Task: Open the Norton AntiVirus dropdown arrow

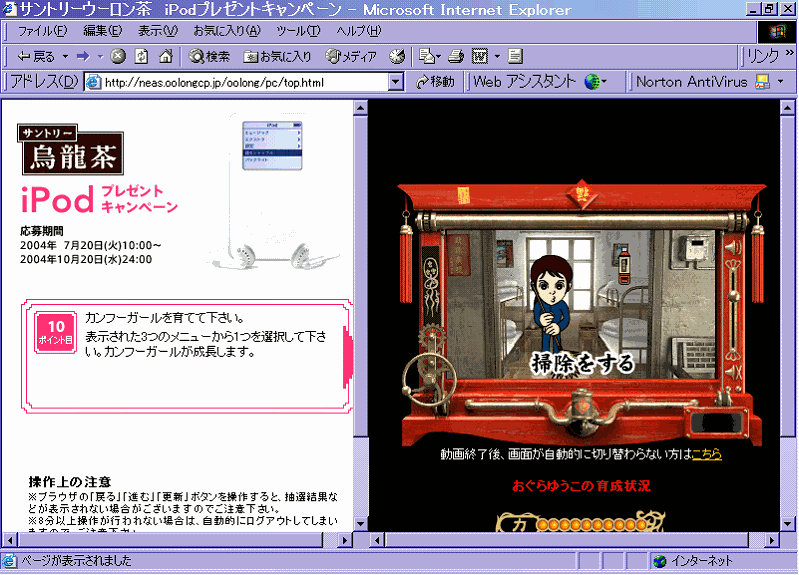Action: click(x=781, y=82)
